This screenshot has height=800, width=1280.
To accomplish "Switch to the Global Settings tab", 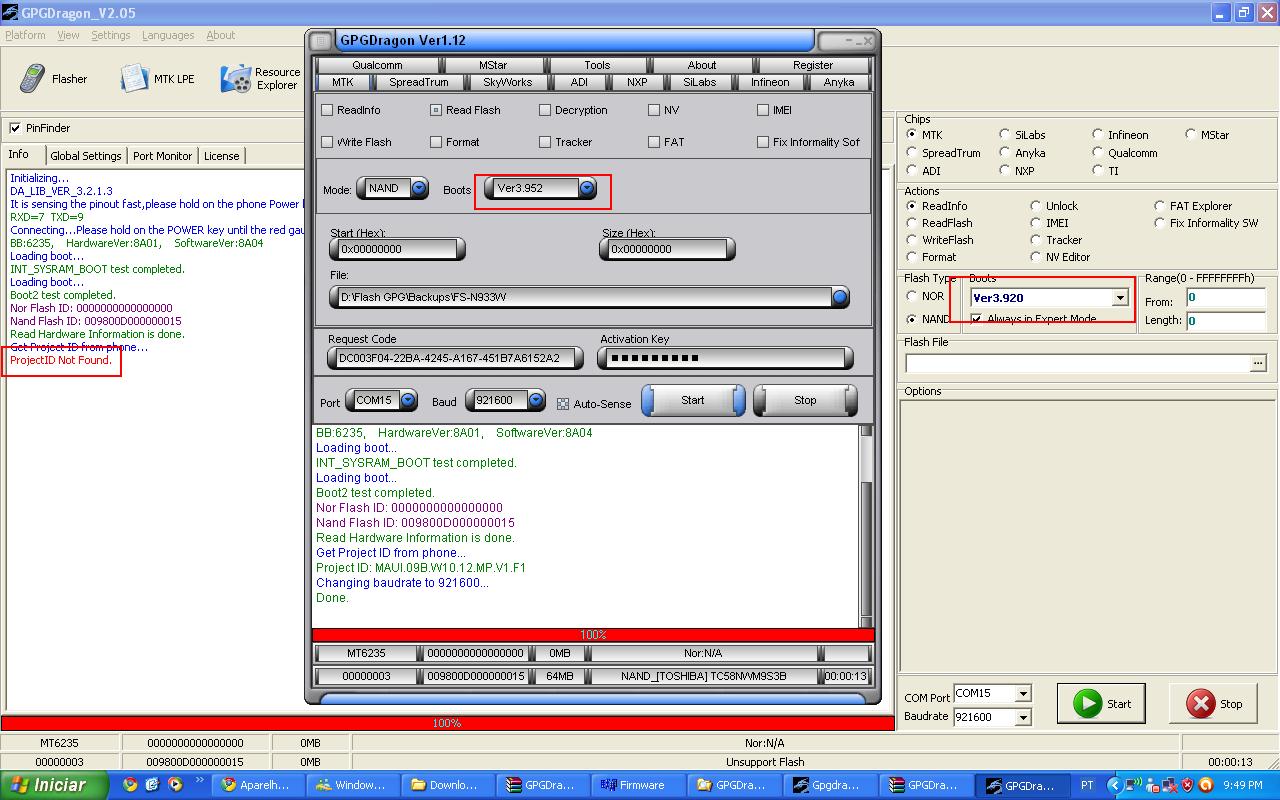I will click(86, 156).
